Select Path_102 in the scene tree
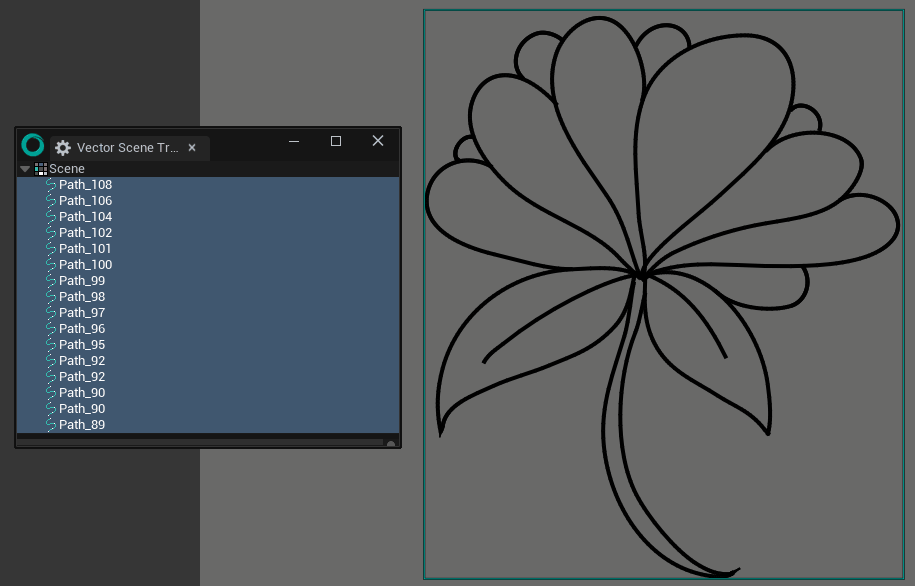 point(84,232)
